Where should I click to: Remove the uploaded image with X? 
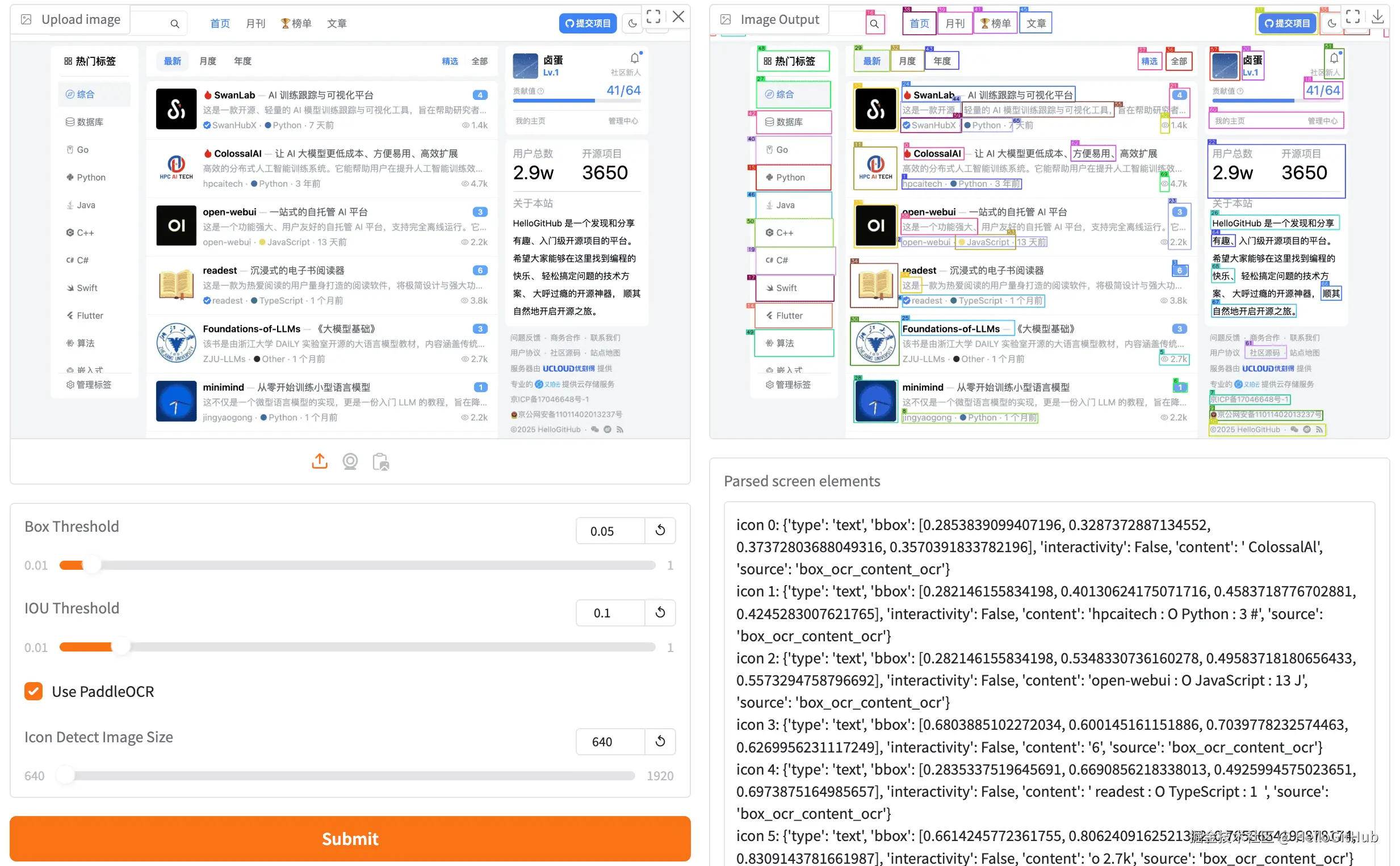[678, 16]
